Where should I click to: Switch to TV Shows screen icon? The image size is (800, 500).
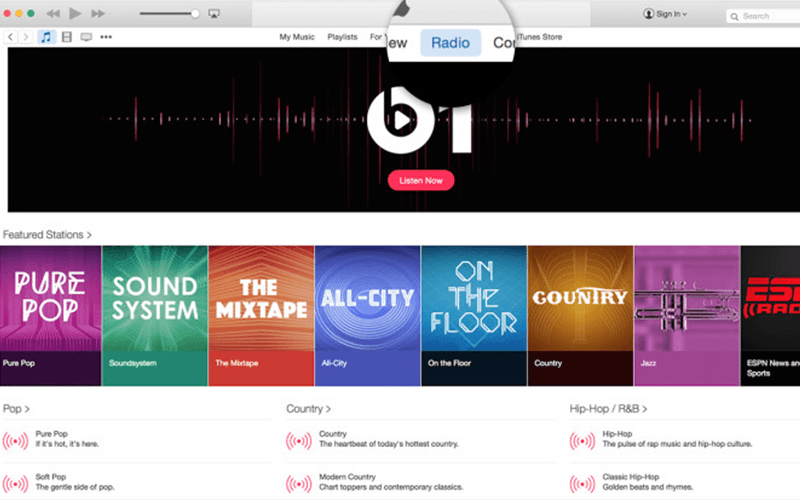[86, 37]
